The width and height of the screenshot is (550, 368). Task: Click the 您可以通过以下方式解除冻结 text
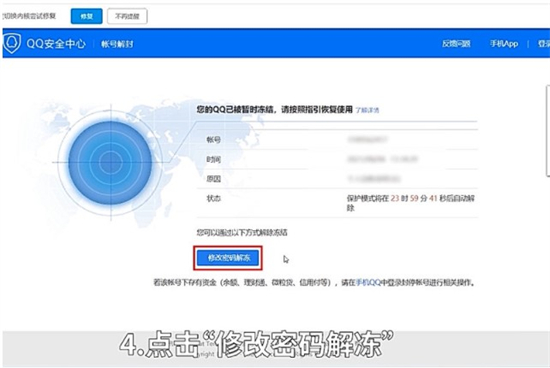242,232
